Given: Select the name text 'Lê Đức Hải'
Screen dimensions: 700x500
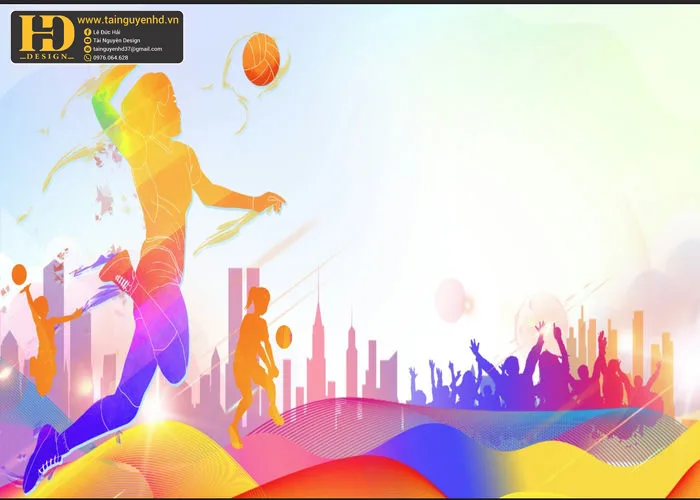Looking at the screenshot, I should [106, 32].
